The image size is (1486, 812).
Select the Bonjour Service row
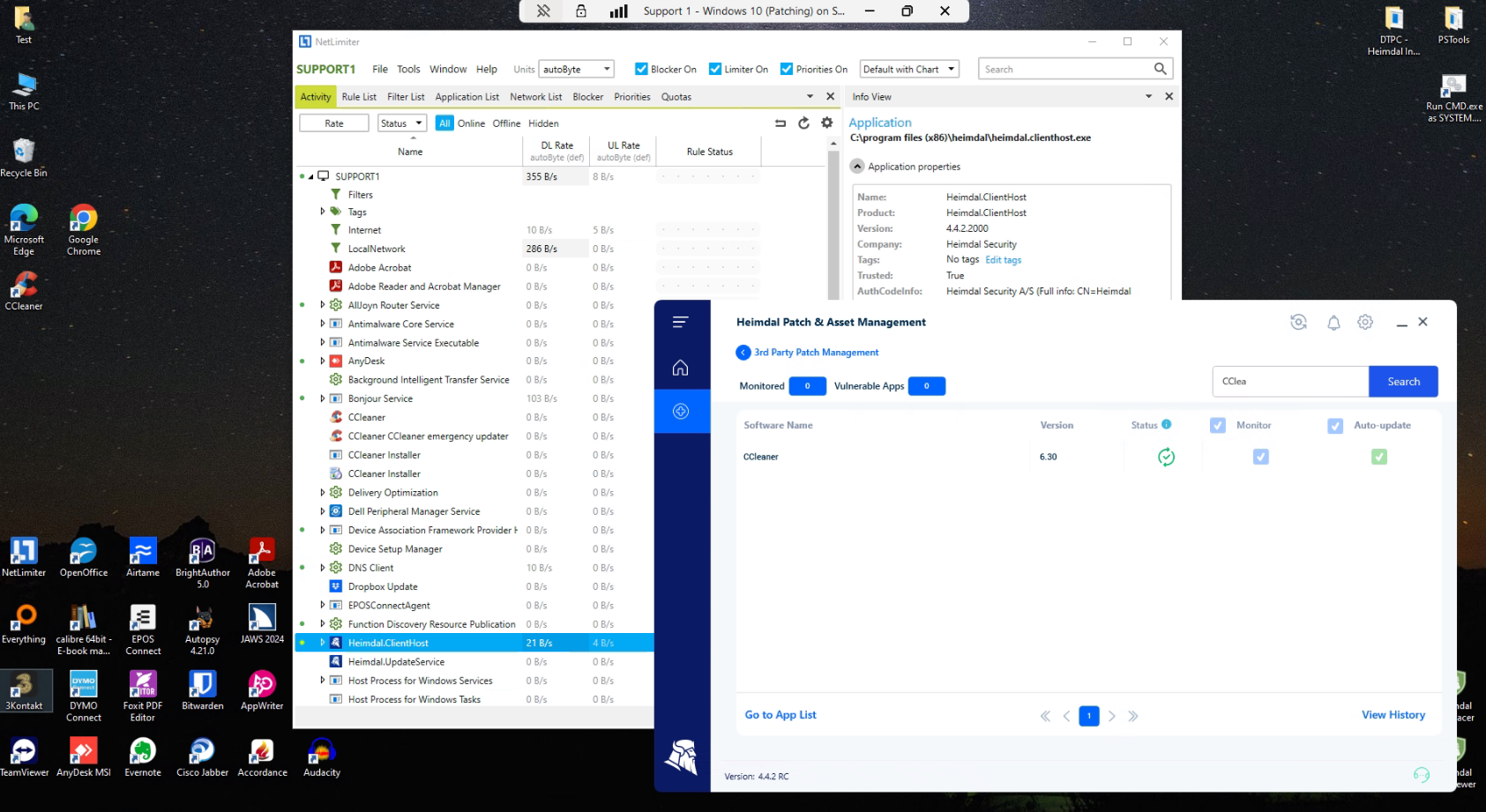474,399
